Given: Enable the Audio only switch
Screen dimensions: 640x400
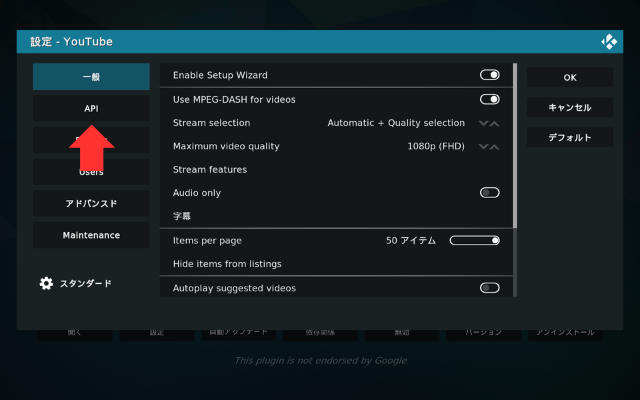Looking at the screenshot, I should (489, 193).
